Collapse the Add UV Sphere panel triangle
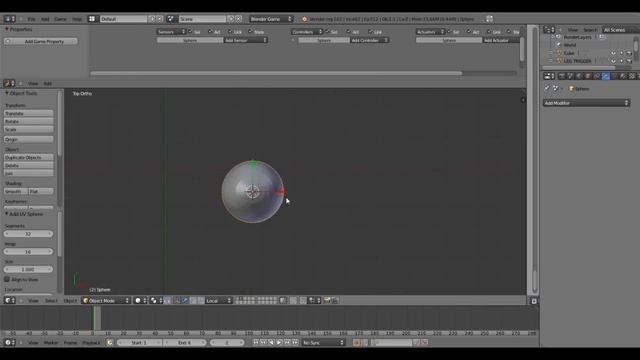Viewport: 640px width, 360px height. [x=7, y=214]
